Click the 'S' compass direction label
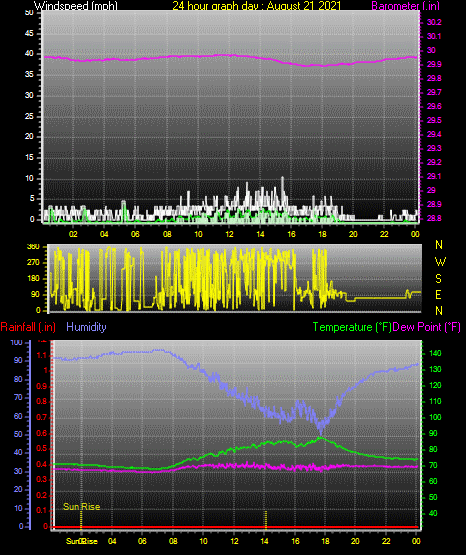This screenshot has width=466, height=555. [438, 279]
